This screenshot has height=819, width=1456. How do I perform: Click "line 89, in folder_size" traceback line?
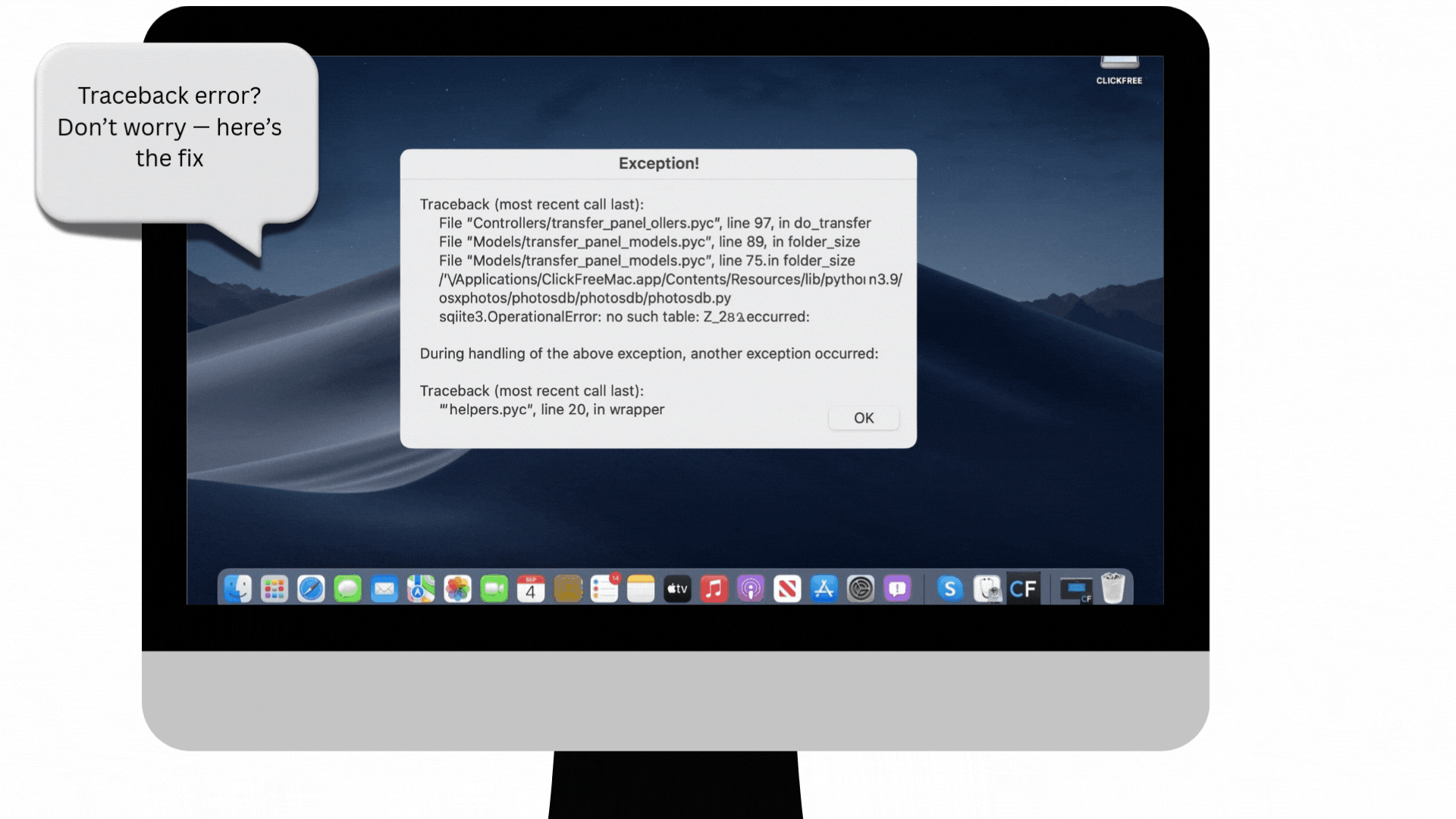[x=649, y=242]
